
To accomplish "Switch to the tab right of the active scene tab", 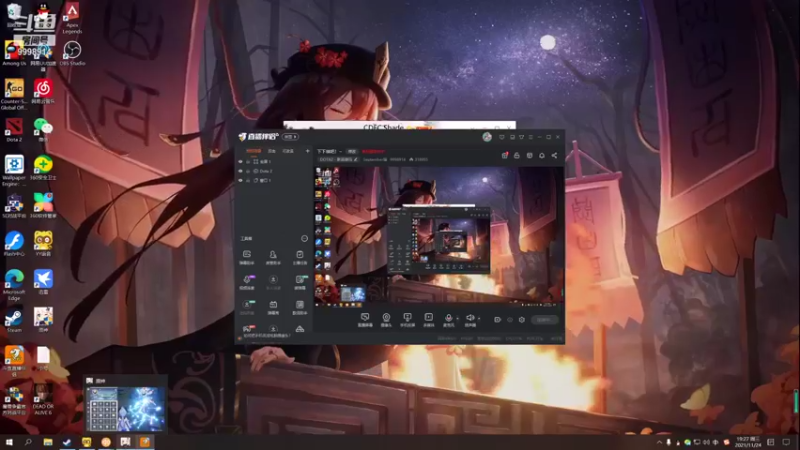I will (272, 151).
